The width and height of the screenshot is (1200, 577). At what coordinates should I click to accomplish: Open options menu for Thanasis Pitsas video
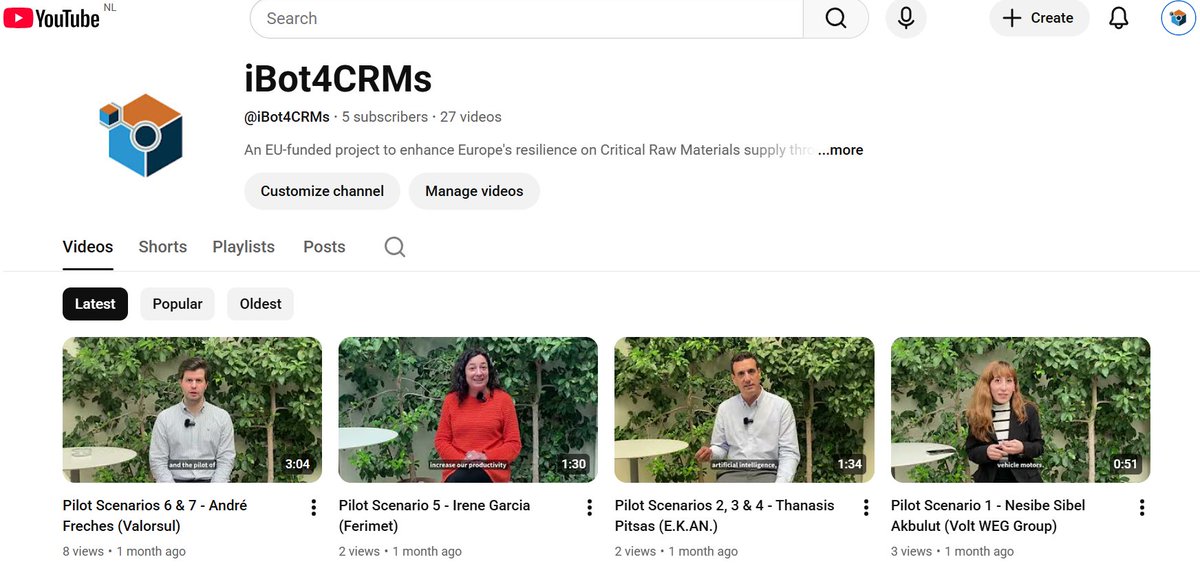point(865,508)
